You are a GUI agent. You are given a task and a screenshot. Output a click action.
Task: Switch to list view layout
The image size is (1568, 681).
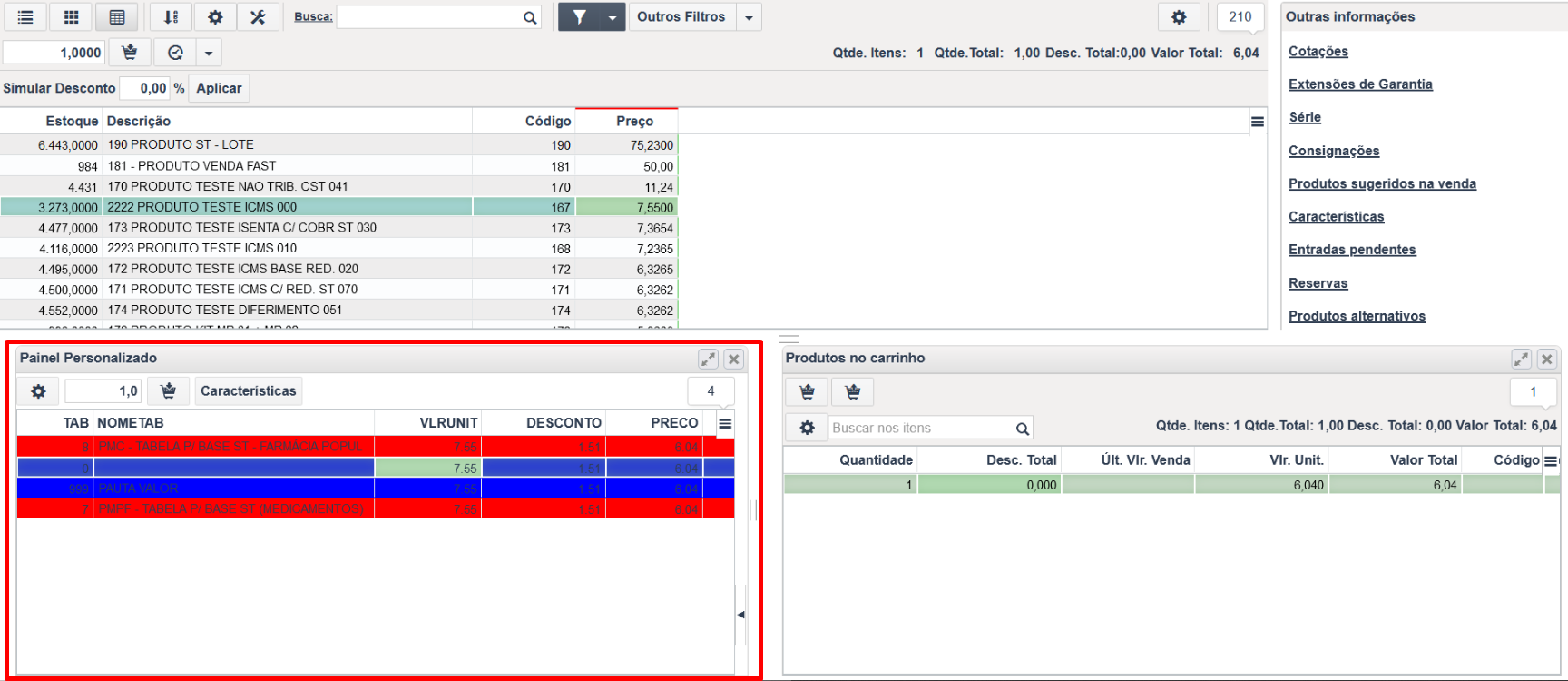(x=25, y=16)
